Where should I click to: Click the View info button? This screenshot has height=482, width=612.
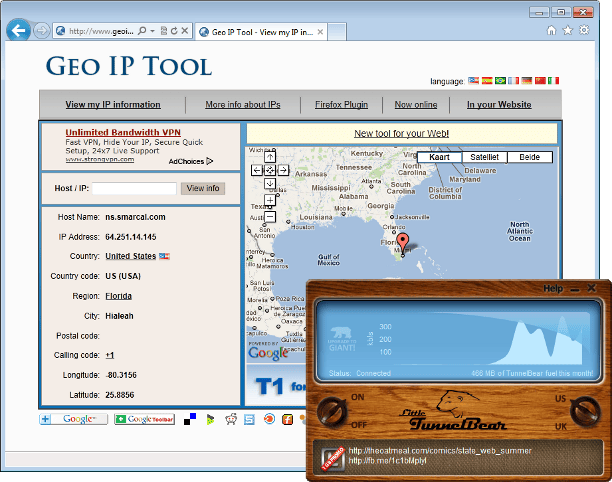point(203,189)
